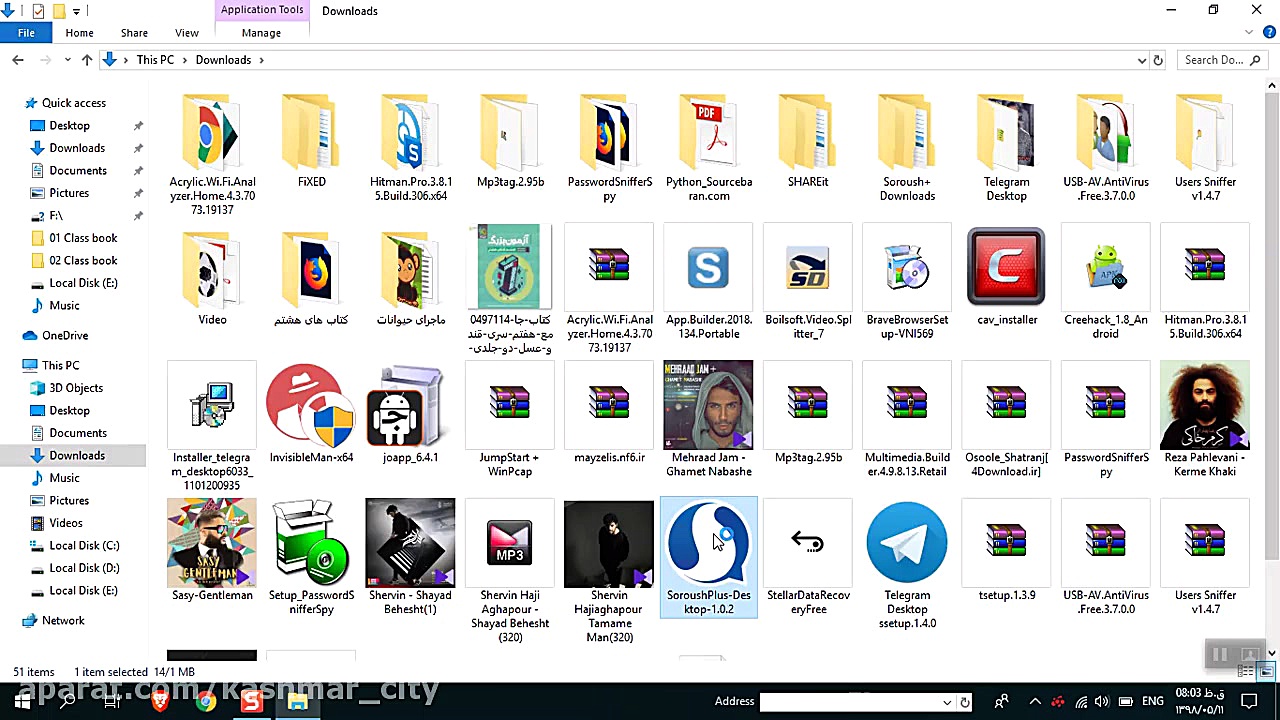
Task: Select the StellarDataRecoveryFree file
Action: pyautogui.click(x=808, y=559)
